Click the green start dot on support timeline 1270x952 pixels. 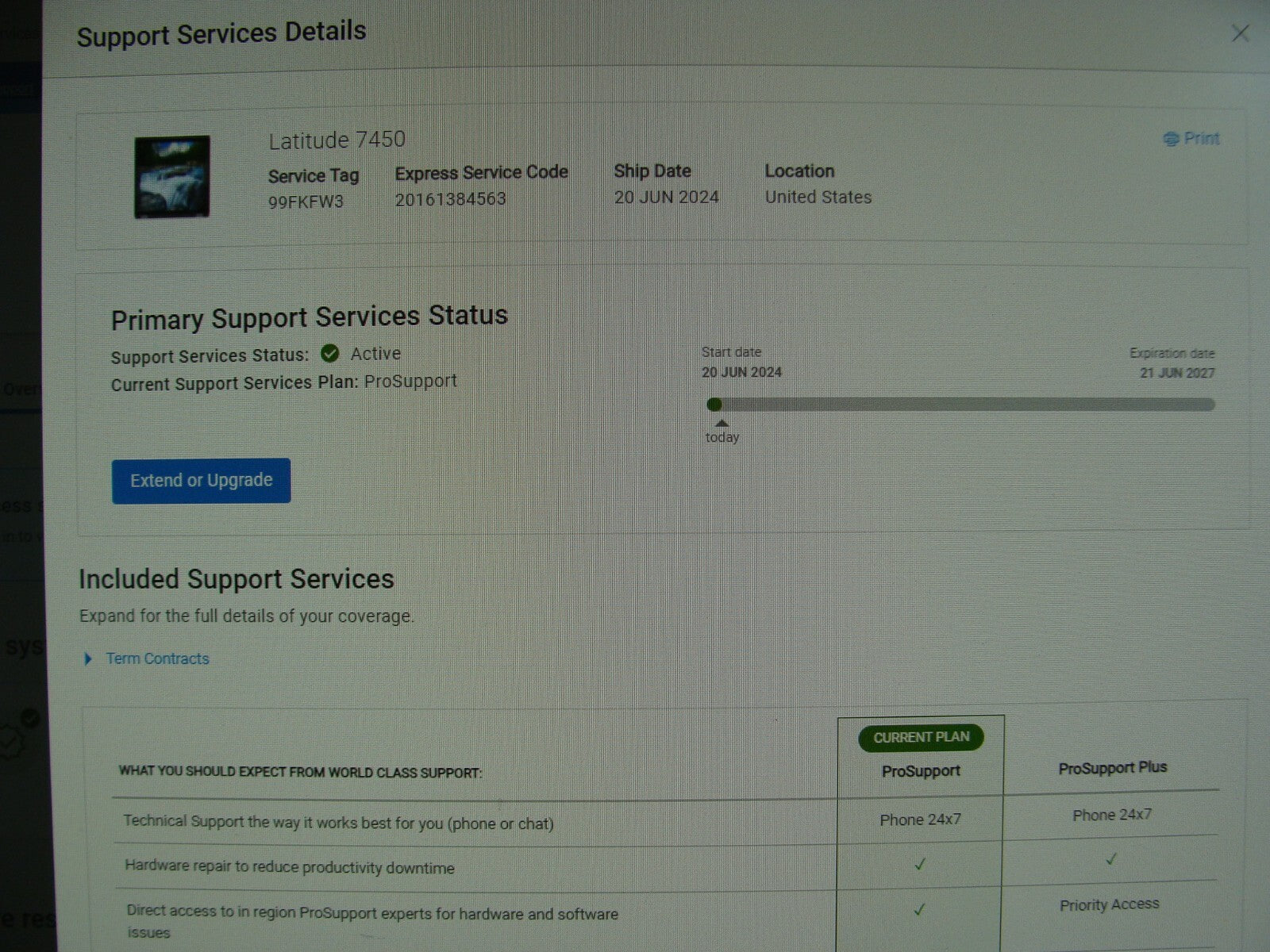coord(714,405)
